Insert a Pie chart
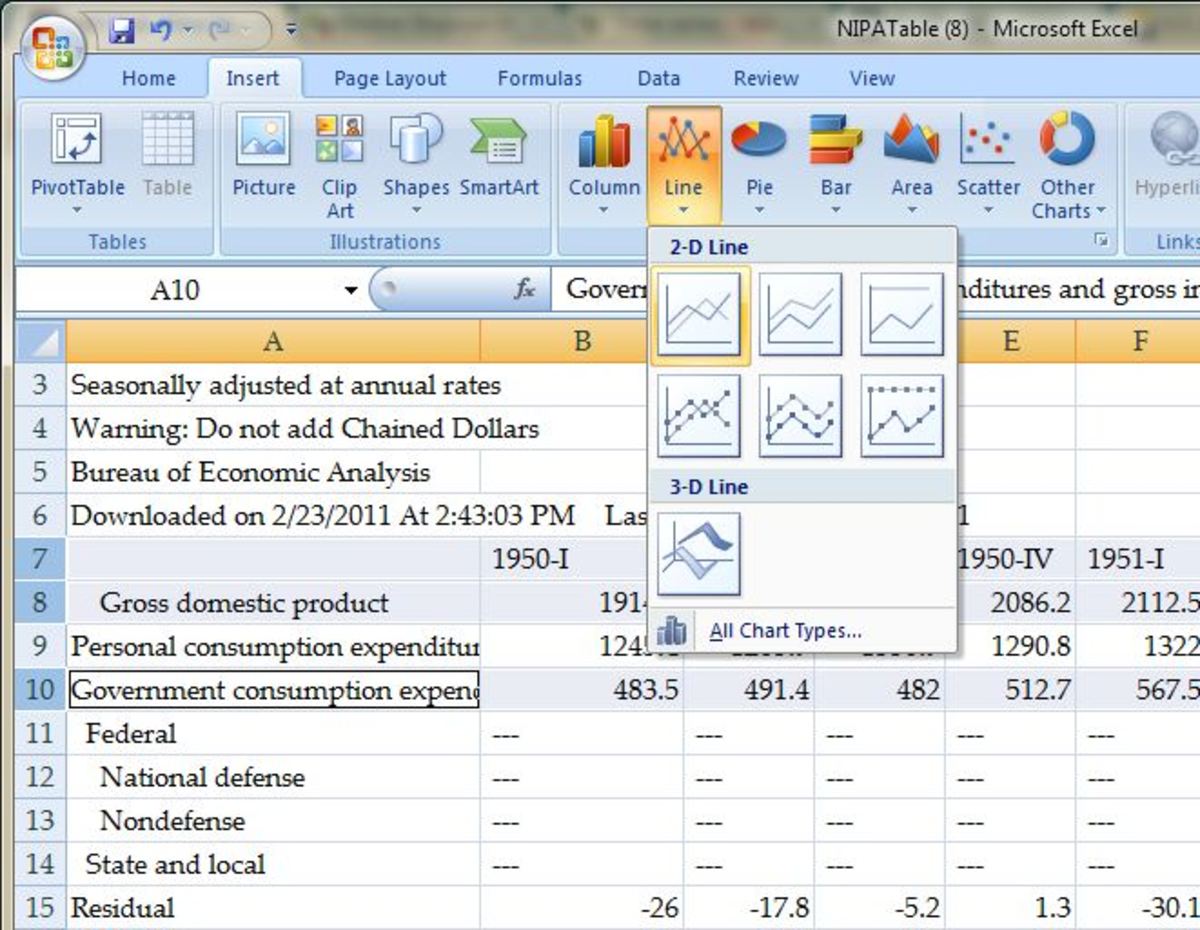Viewport: 1200px width, 930px height. point(759,160)
